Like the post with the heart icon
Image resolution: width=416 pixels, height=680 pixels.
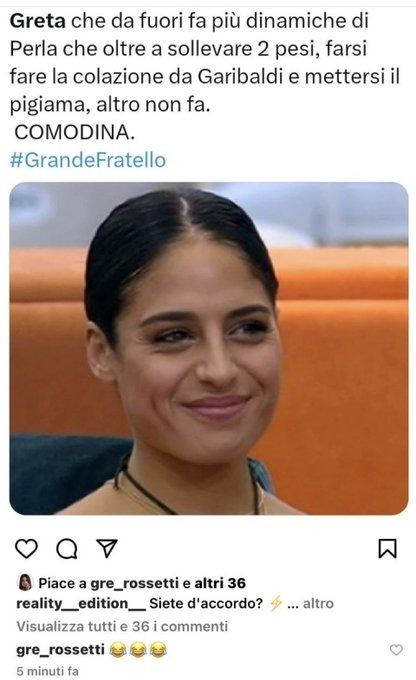click(x=26, y=549)
